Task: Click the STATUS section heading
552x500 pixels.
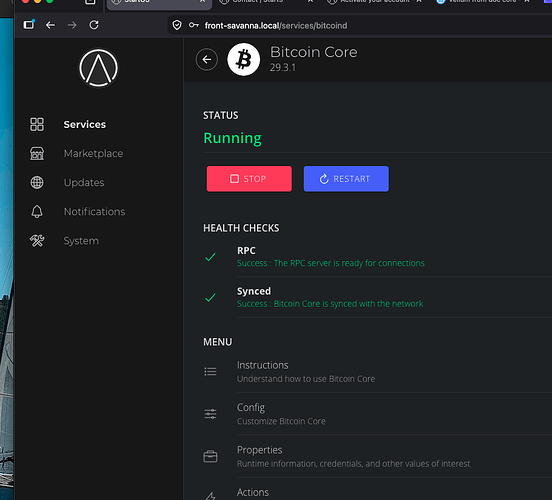Action: coord(221,115)
